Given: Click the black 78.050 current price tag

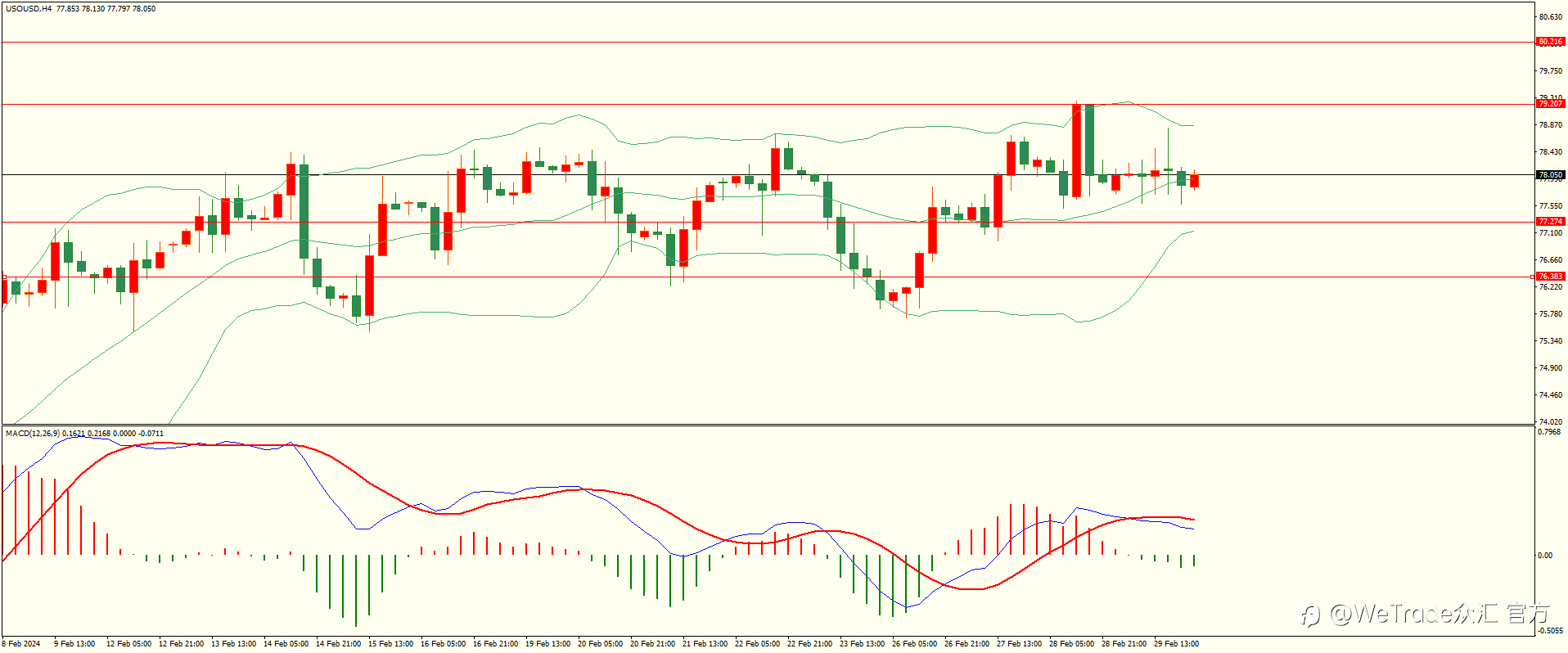Looking at the screenshot, I should click(1550, 175).
